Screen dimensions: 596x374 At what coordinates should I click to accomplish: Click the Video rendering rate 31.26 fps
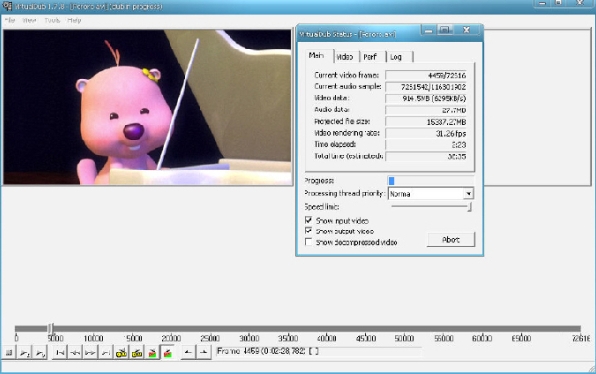(x=426, y=133)
